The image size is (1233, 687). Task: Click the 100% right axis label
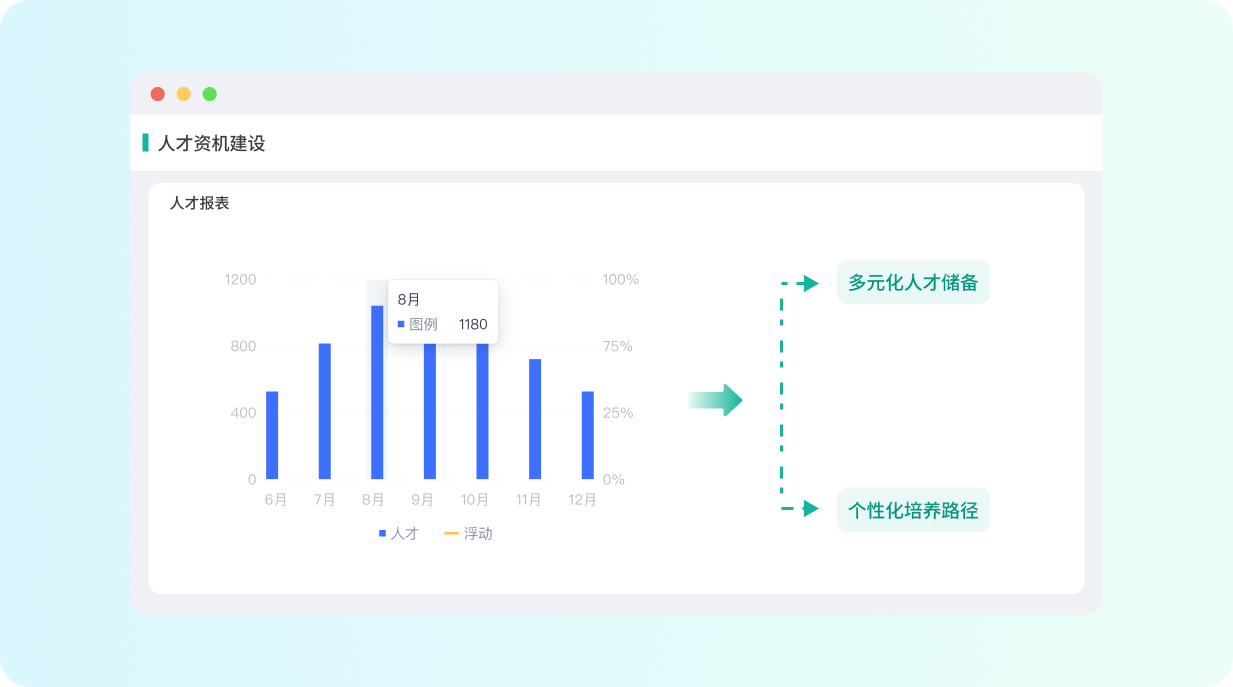click(x=621, y=279)
